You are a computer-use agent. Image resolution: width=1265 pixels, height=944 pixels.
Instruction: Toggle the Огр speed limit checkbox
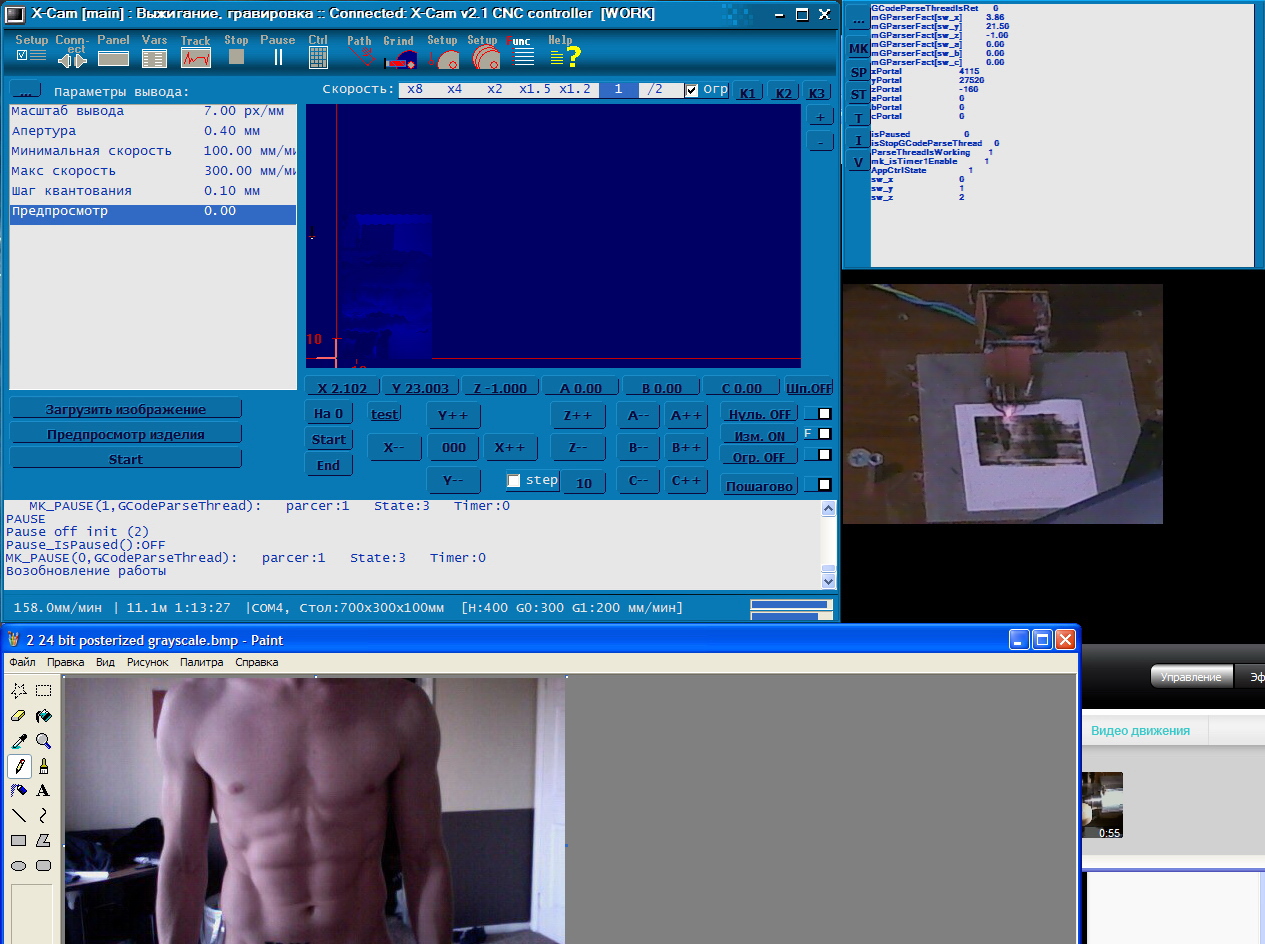(x=692, y=90)
